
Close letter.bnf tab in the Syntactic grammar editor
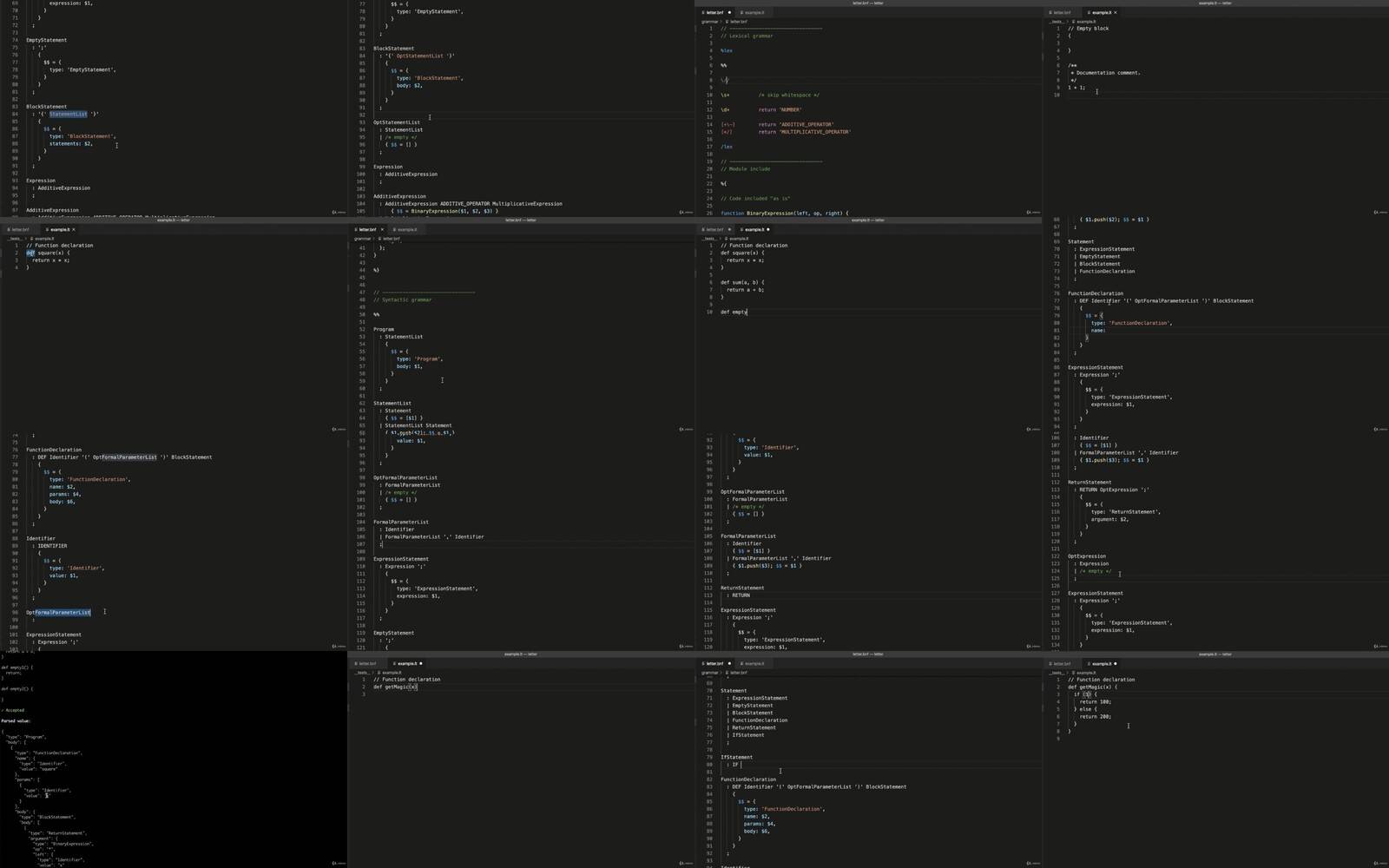382,230
